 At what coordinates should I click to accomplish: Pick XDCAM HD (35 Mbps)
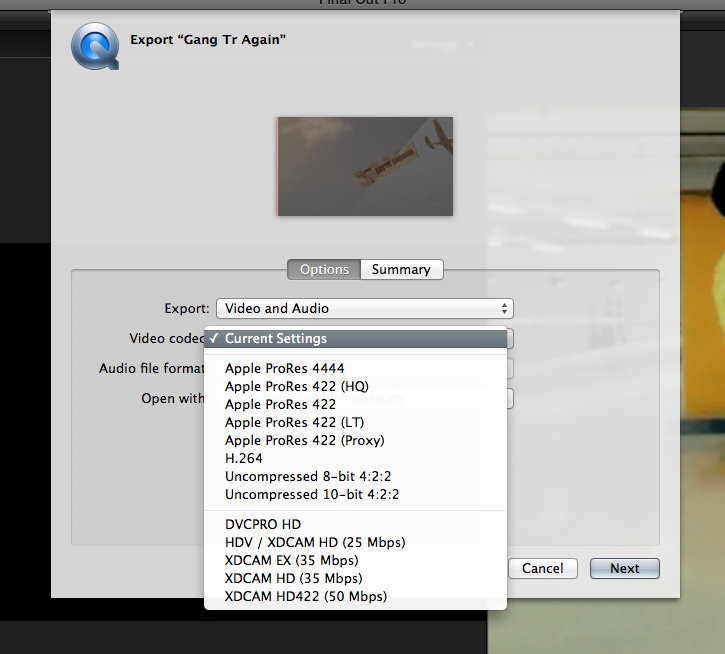pyautogui.click(x=356, y=579)
